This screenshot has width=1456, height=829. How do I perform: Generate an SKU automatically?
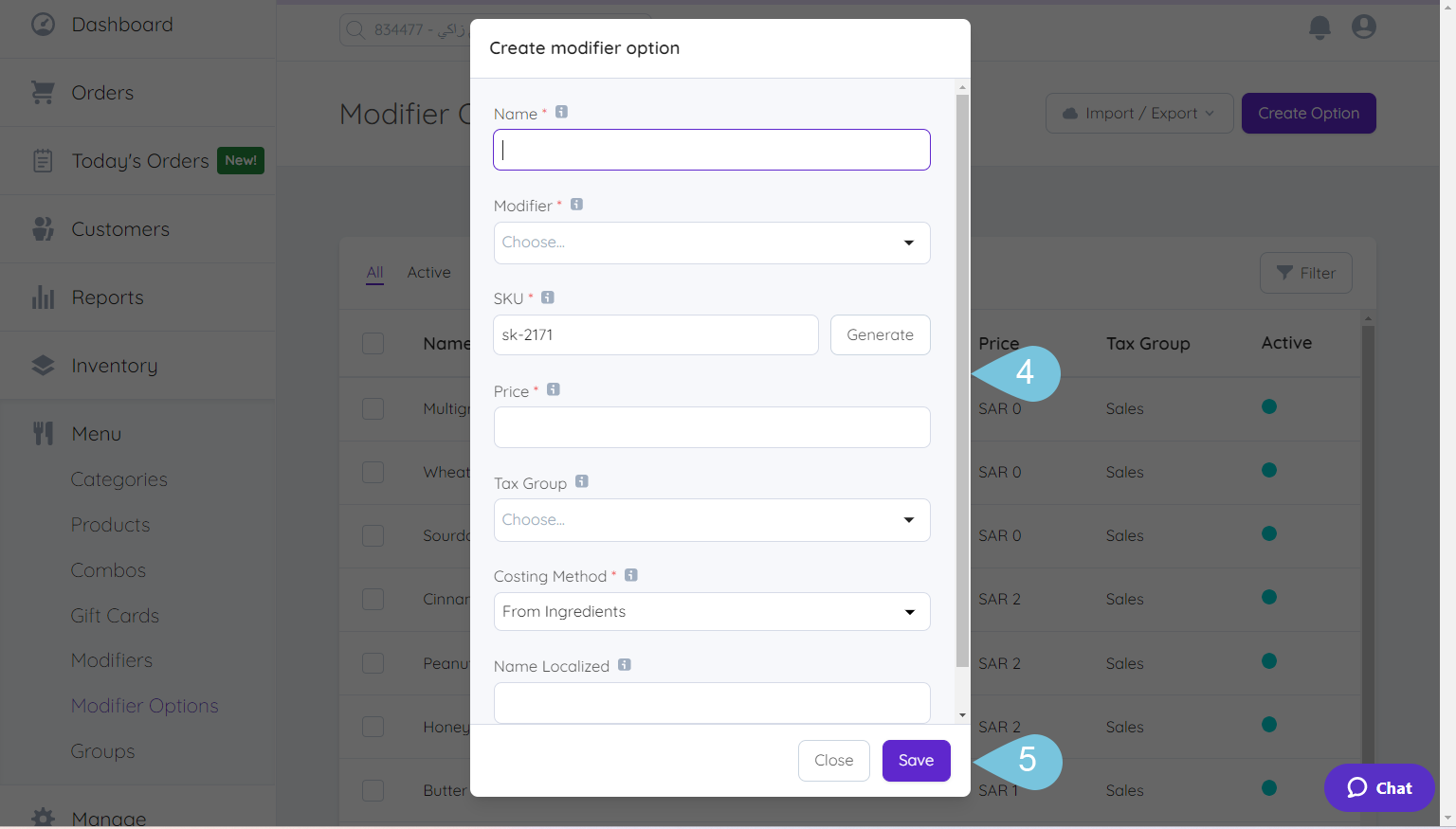[880, 334]
